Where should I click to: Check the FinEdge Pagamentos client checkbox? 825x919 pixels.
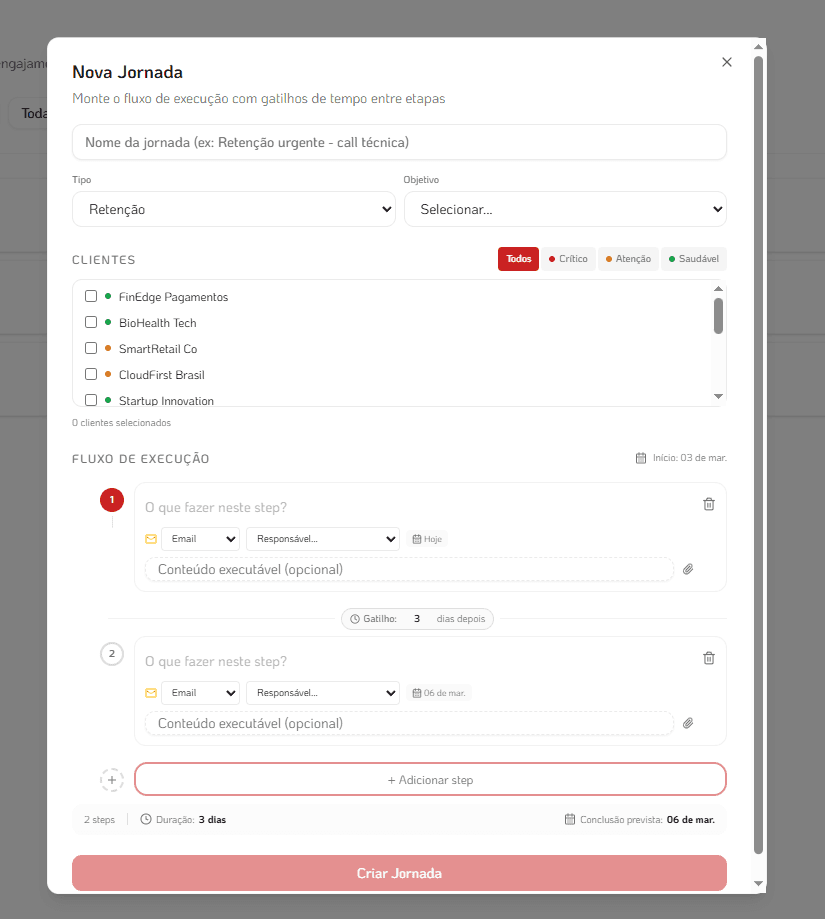coord(91,296)
